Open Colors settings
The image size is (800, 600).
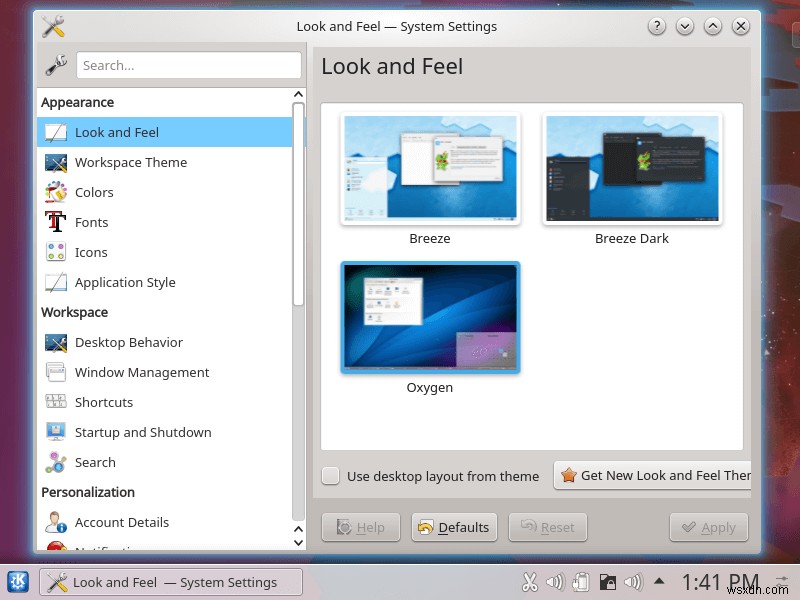[94, 192]
